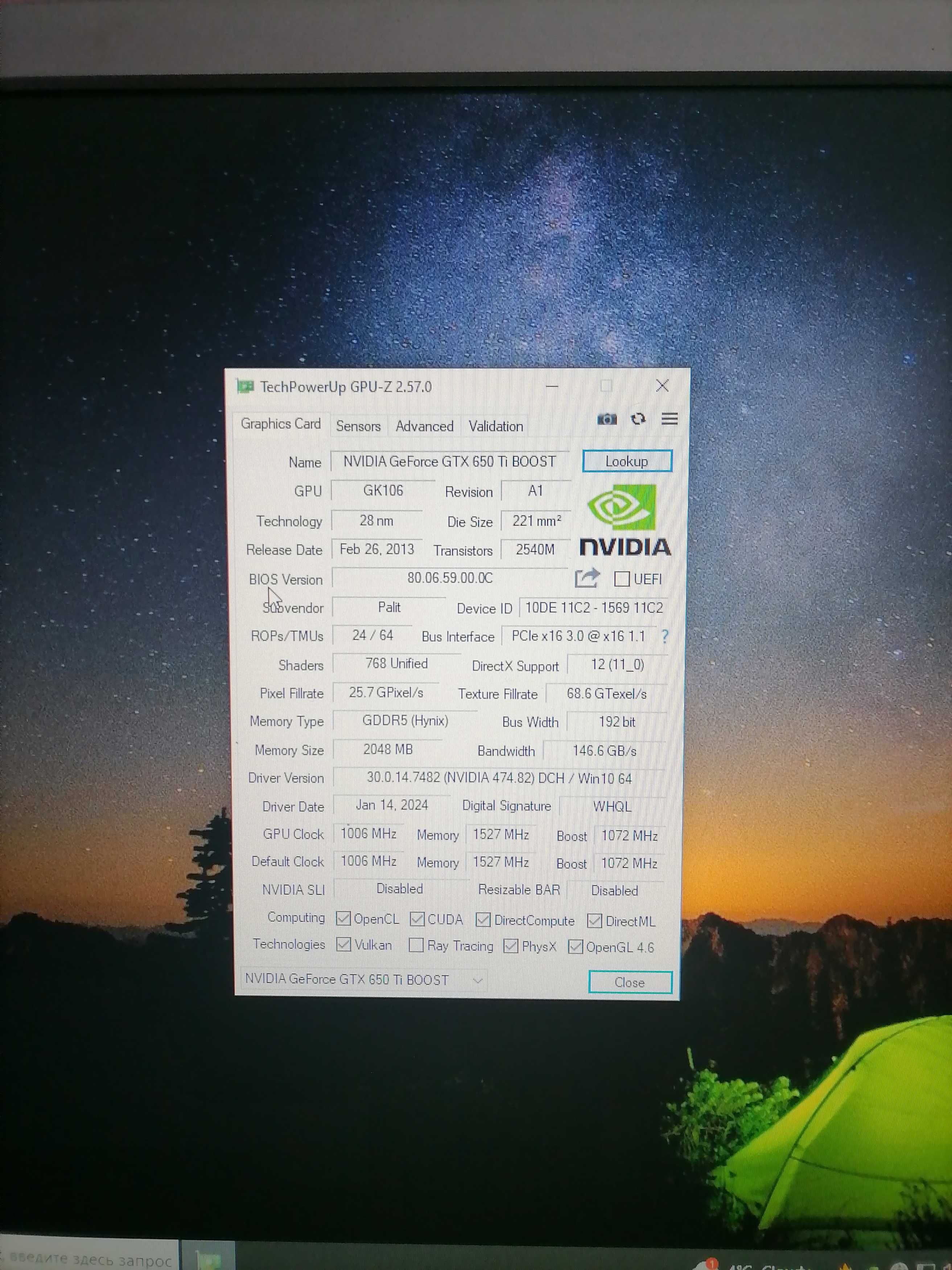Click the Default Clock row Memory 1527 MHz
Screen dimensions: 952x1270
click(501, 862)
